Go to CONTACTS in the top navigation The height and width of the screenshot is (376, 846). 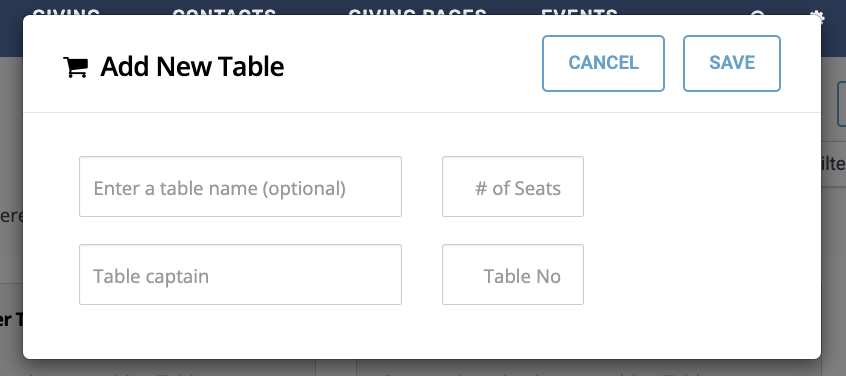[x=224, y=12]
